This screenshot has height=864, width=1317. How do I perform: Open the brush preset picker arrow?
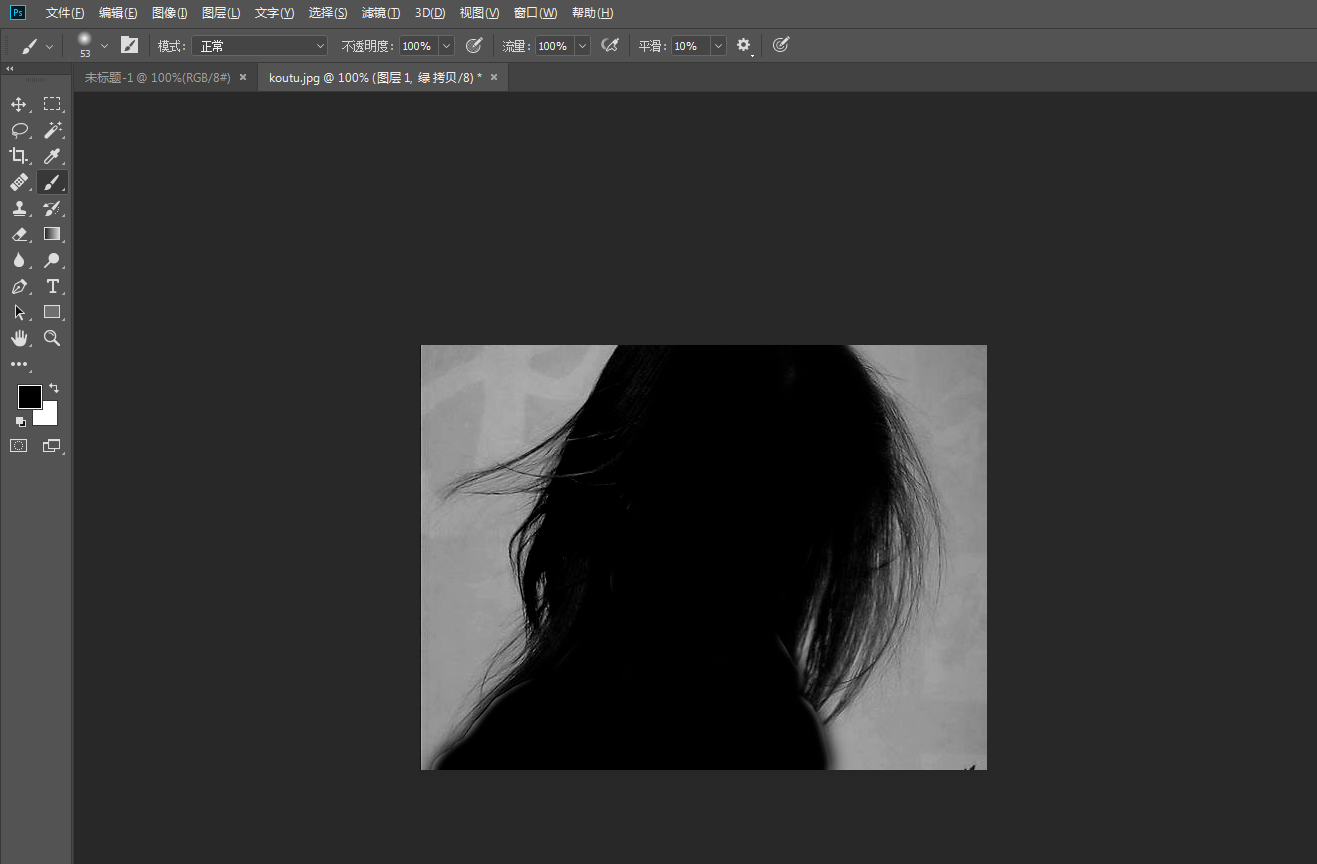click(x=104, y=46)
